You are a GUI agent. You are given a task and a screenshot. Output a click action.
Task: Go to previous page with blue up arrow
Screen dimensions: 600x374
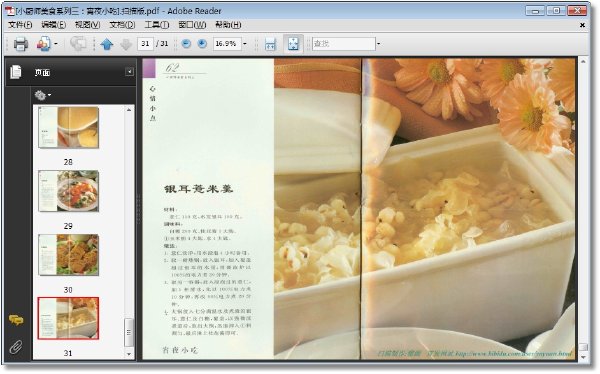tap(107, 44)
